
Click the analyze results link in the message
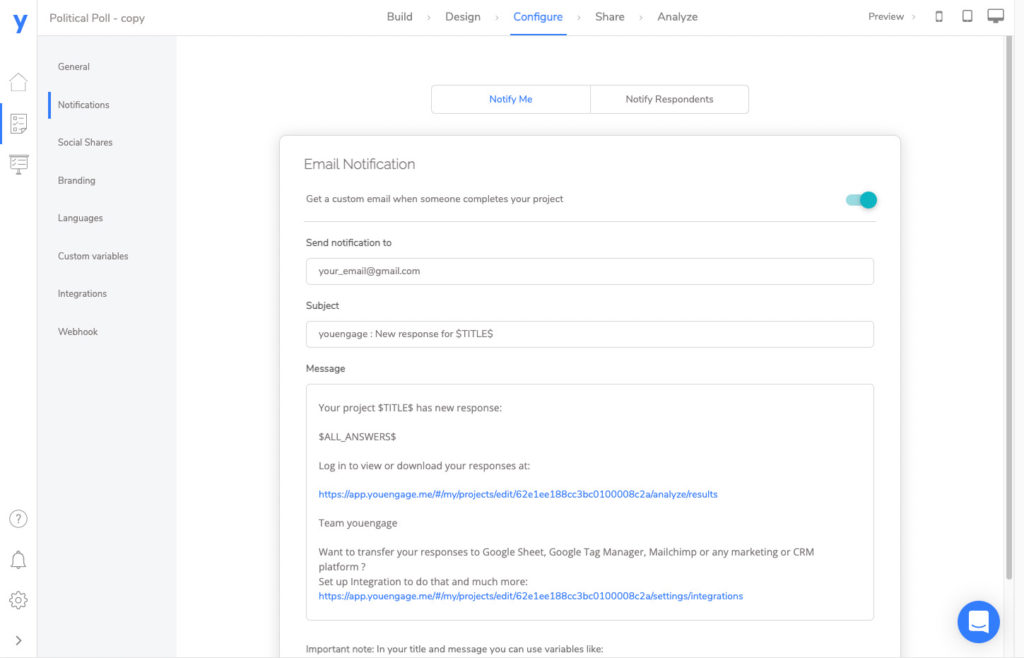518,493
